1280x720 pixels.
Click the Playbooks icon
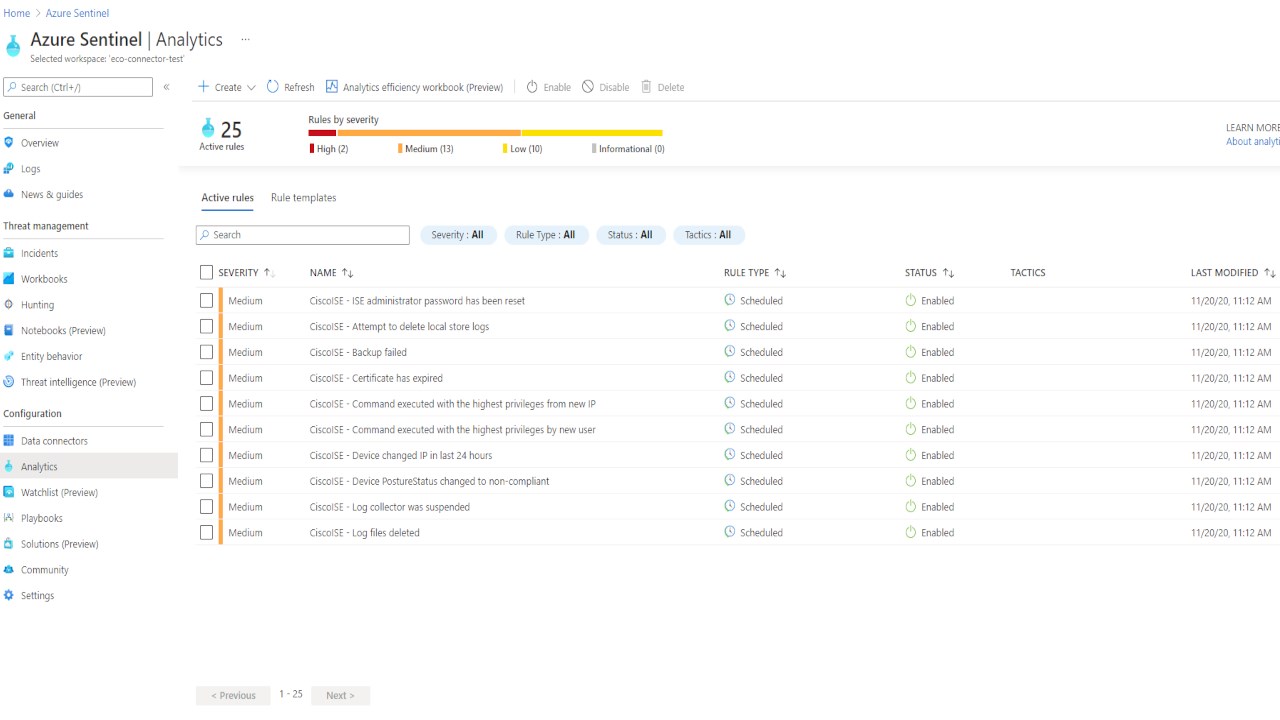tap(9, 518)
